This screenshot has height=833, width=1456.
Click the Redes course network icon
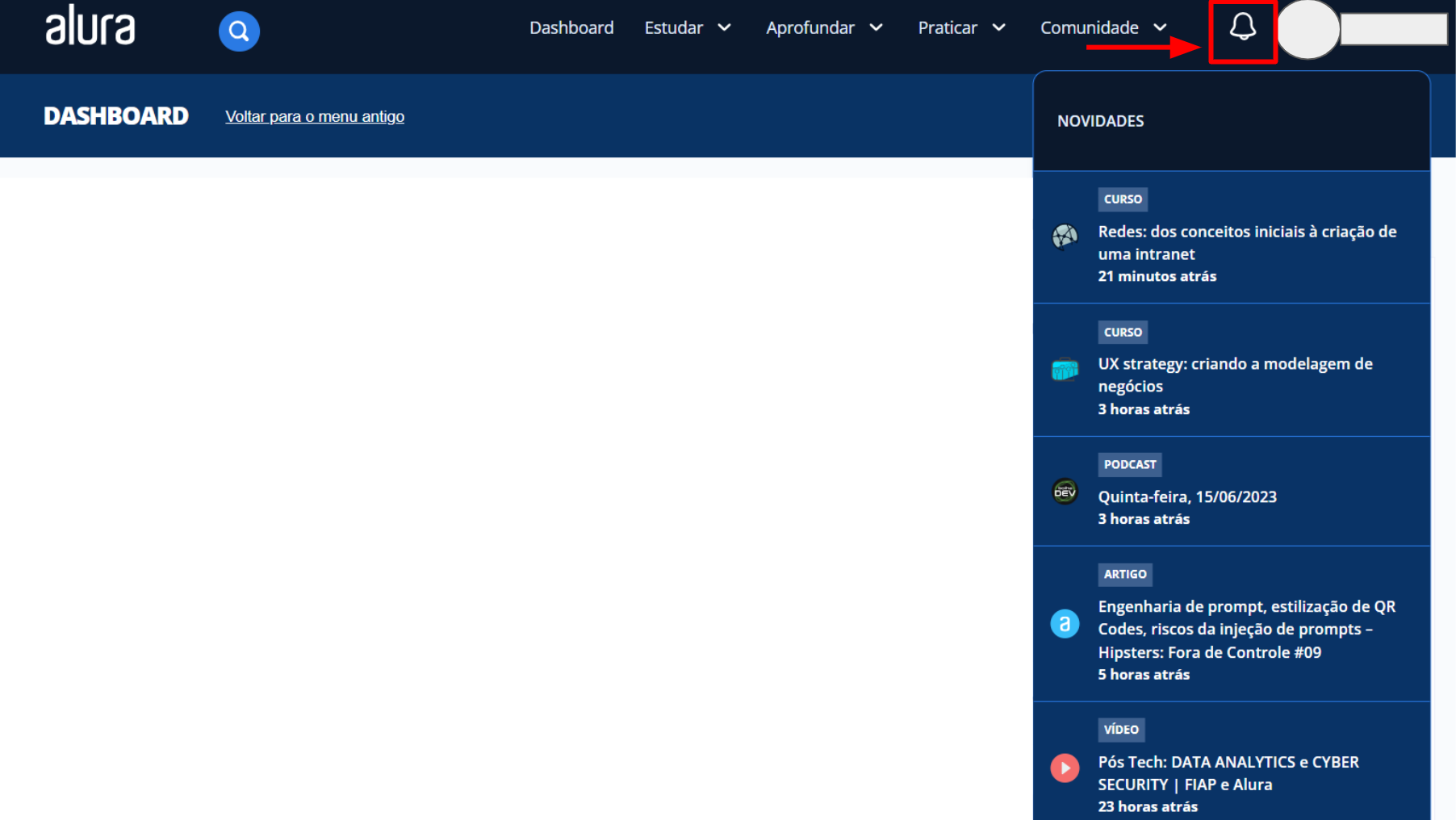point(1065,237)
